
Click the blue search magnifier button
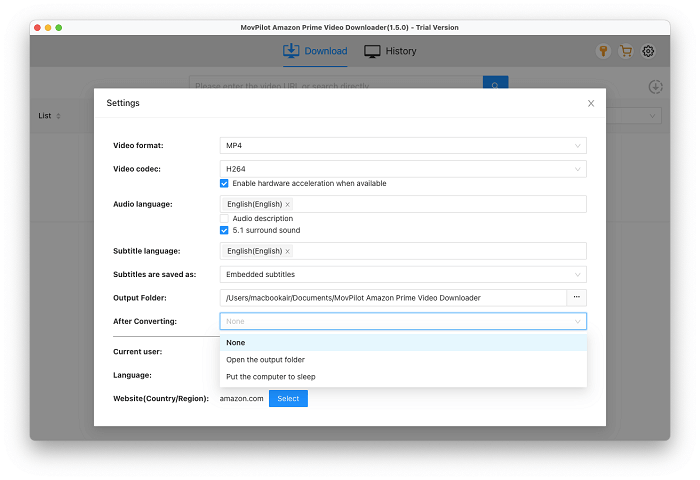click(495, 83)
